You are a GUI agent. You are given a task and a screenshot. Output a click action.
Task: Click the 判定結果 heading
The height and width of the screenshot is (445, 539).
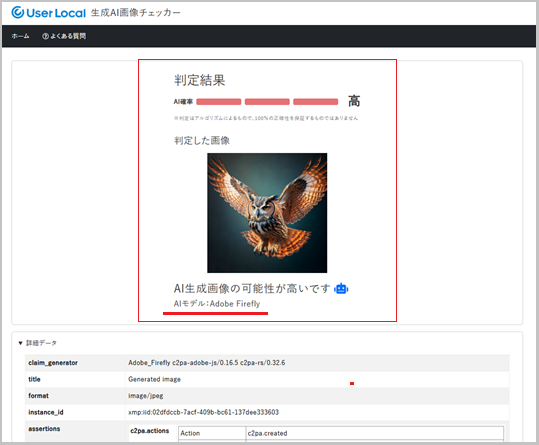click(x=199, y=80)
